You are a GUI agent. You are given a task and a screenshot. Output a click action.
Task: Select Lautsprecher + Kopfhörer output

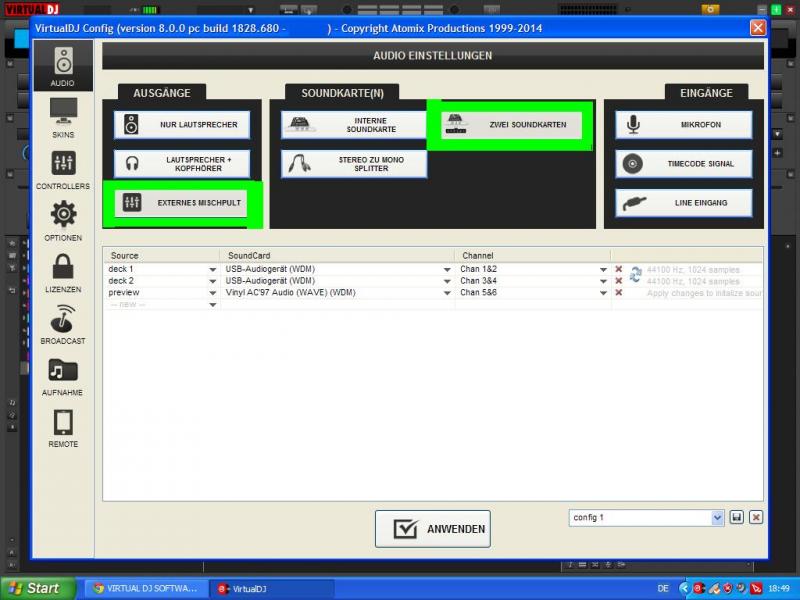click(182, 164)
